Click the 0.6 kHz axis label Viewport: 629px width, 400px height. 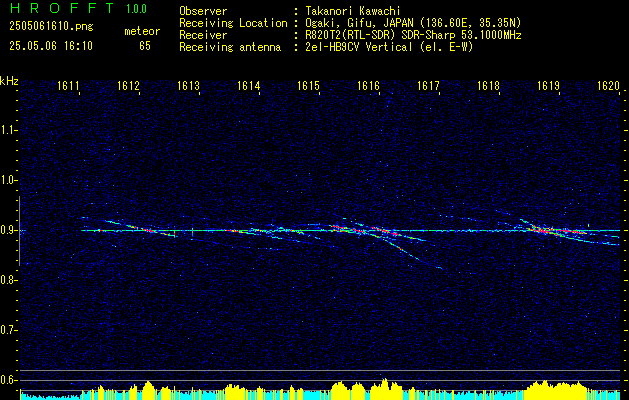point(7,380)
